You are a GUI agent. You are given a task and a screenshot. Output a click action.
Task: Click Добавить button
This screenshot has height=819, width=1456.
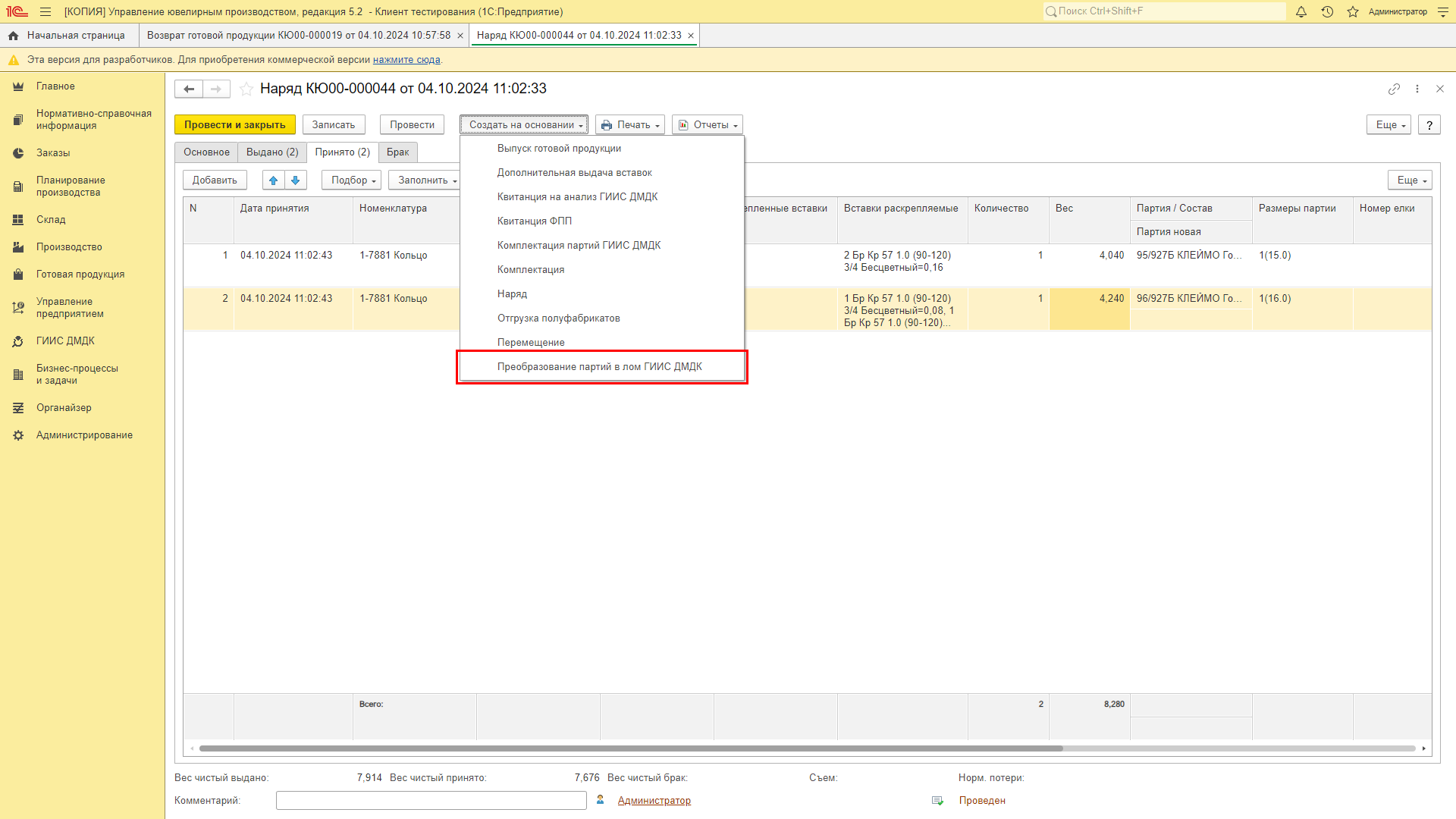(215, 180)
